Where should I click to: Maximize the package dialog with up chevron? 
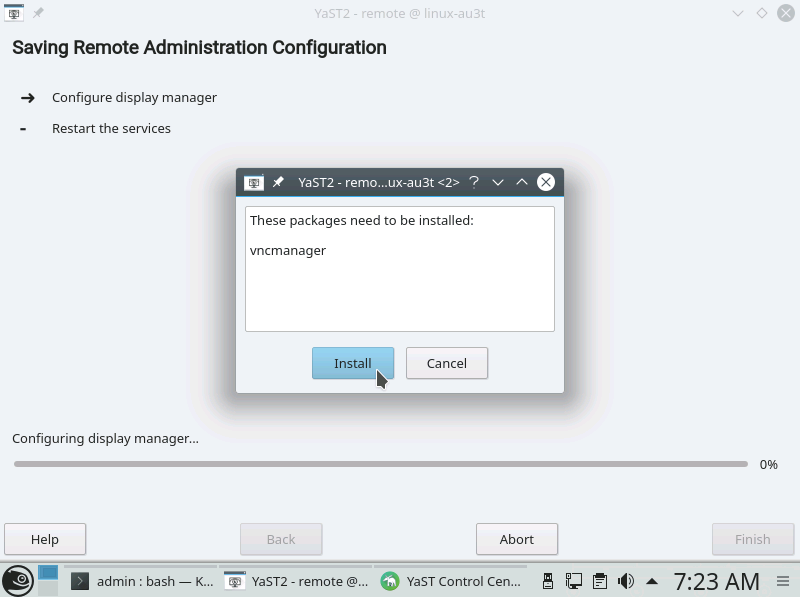(x=521, y=182)
